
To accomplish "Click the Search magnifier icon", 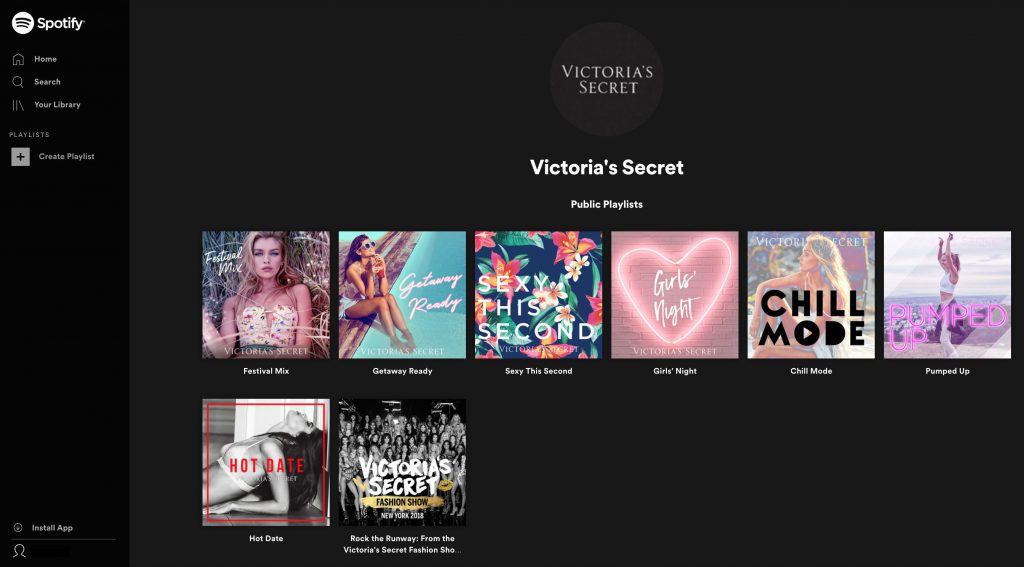I will (x=18, y=82).
